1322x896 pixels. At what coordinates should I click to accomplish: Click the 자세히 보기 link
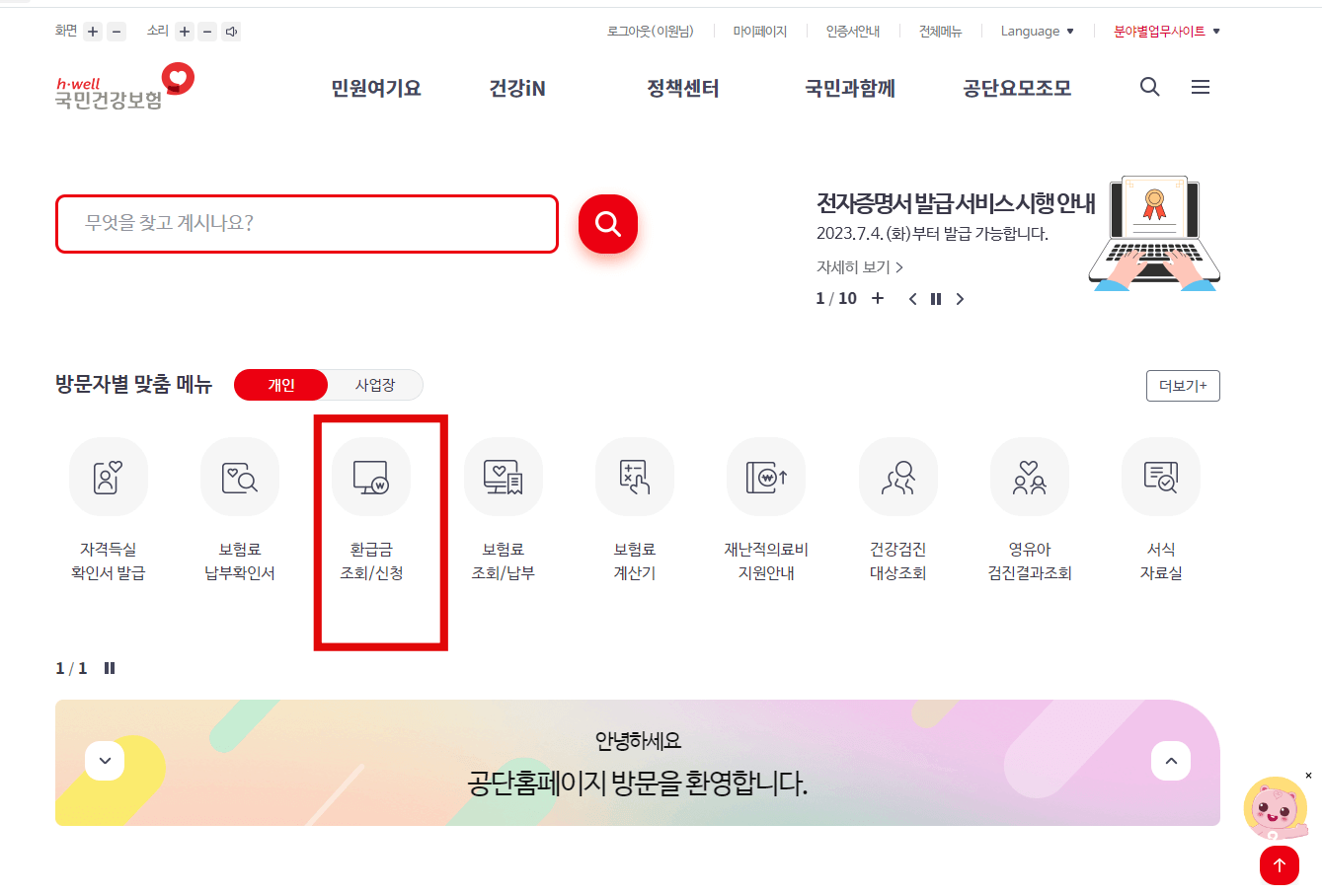855,266
